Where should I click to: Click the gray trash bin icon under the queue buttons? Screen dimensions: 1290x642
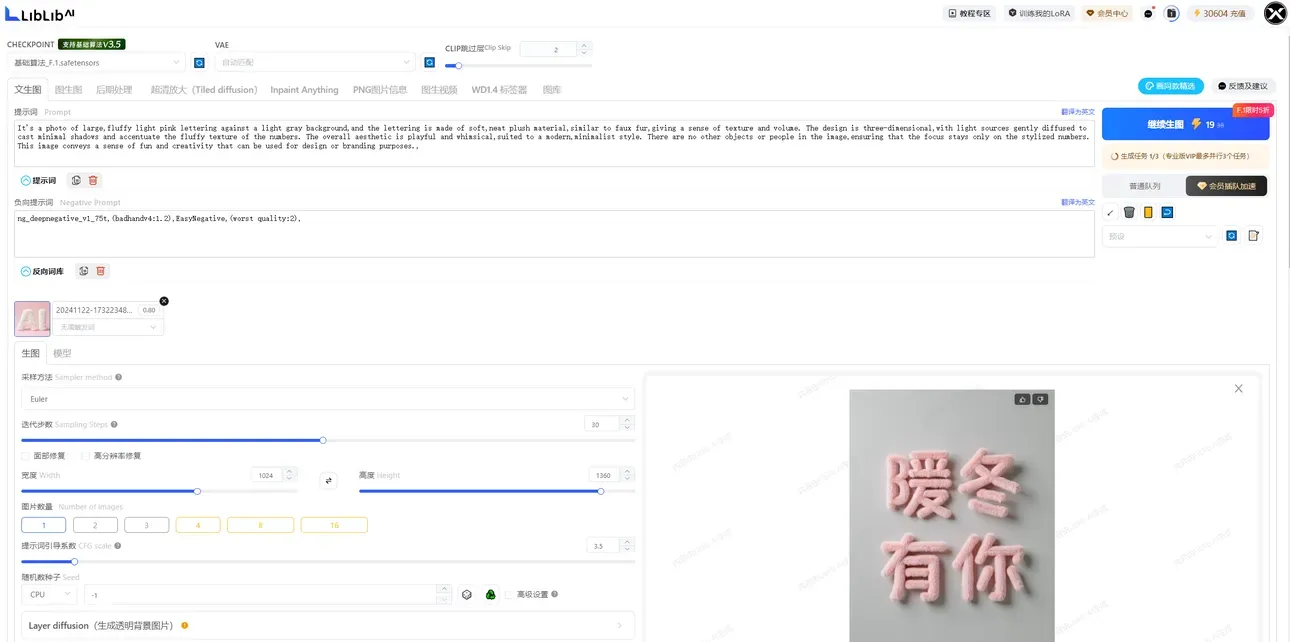pyautogui.click(x=1129, y=212)
